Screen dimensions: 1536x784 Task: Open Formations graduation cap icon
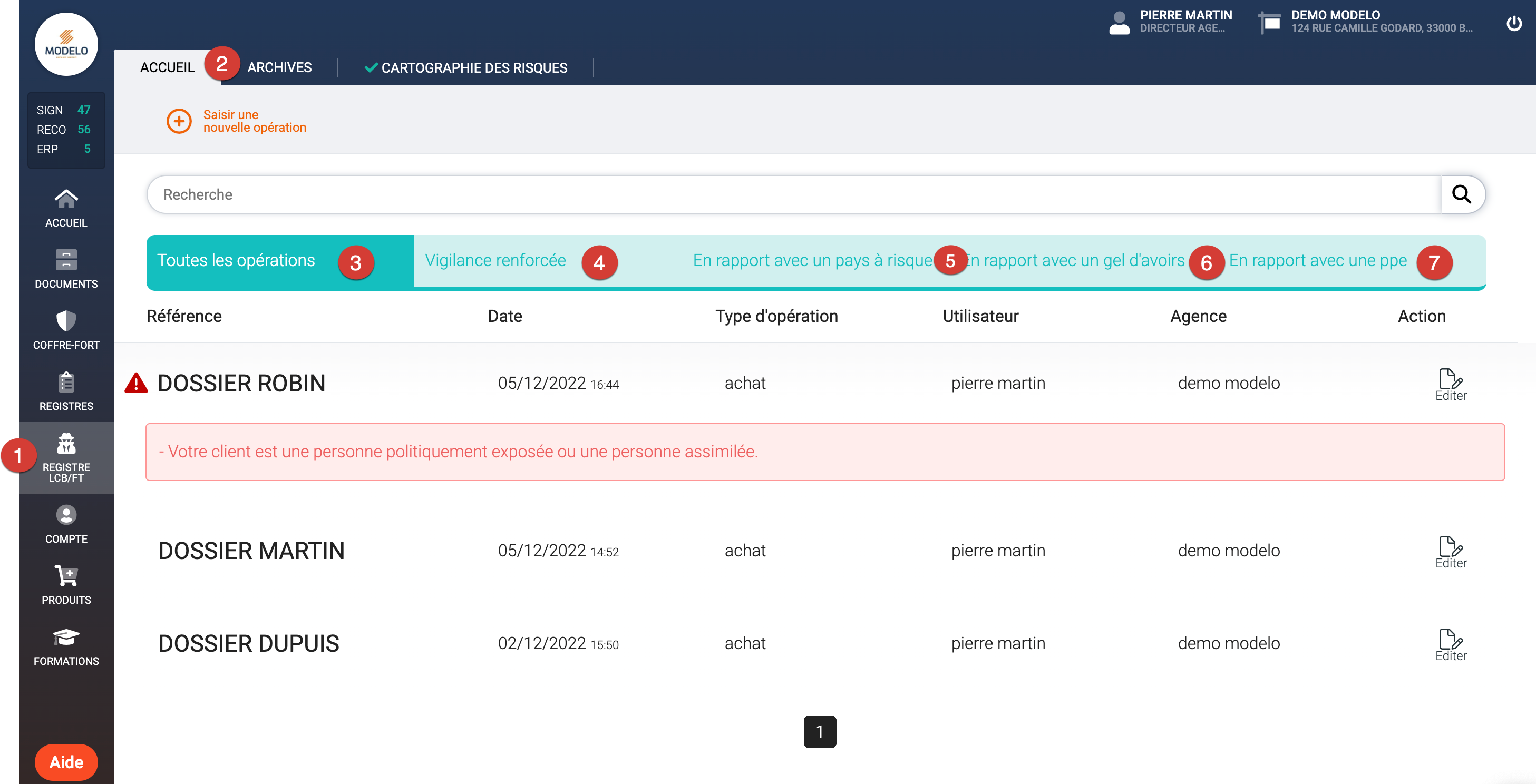(66, 638)
